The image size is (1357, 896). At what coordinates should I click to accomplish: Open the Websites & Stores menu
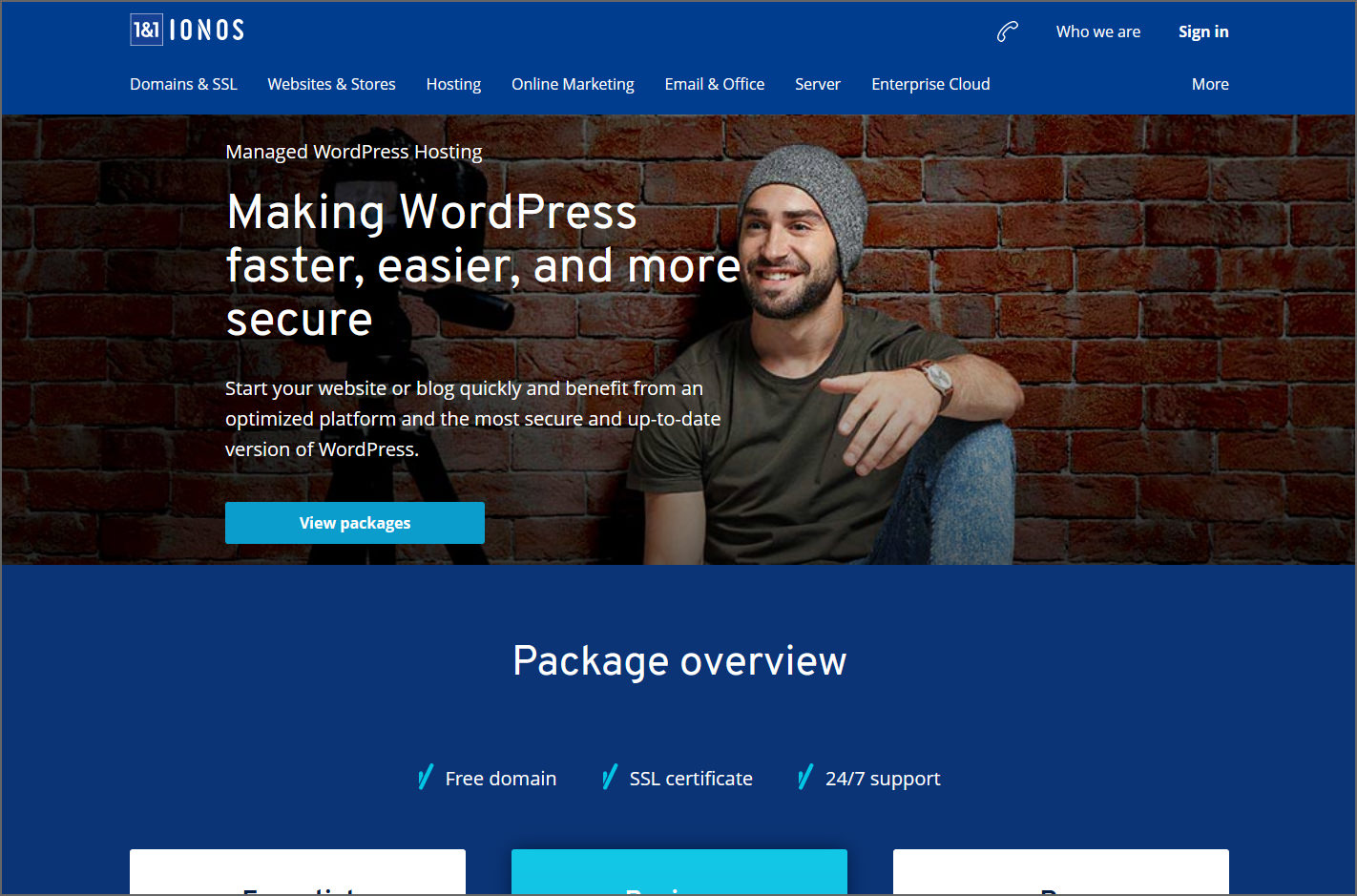[331, 84]
